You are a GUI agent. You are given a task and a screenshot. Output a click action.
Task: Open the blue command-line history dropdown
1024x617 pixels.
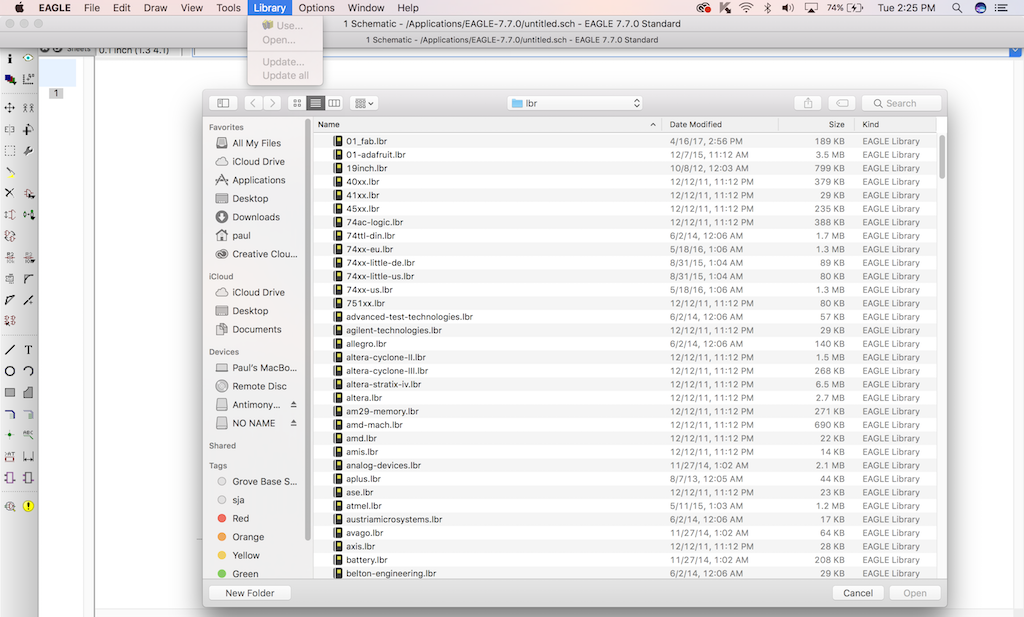(1016, 50)
